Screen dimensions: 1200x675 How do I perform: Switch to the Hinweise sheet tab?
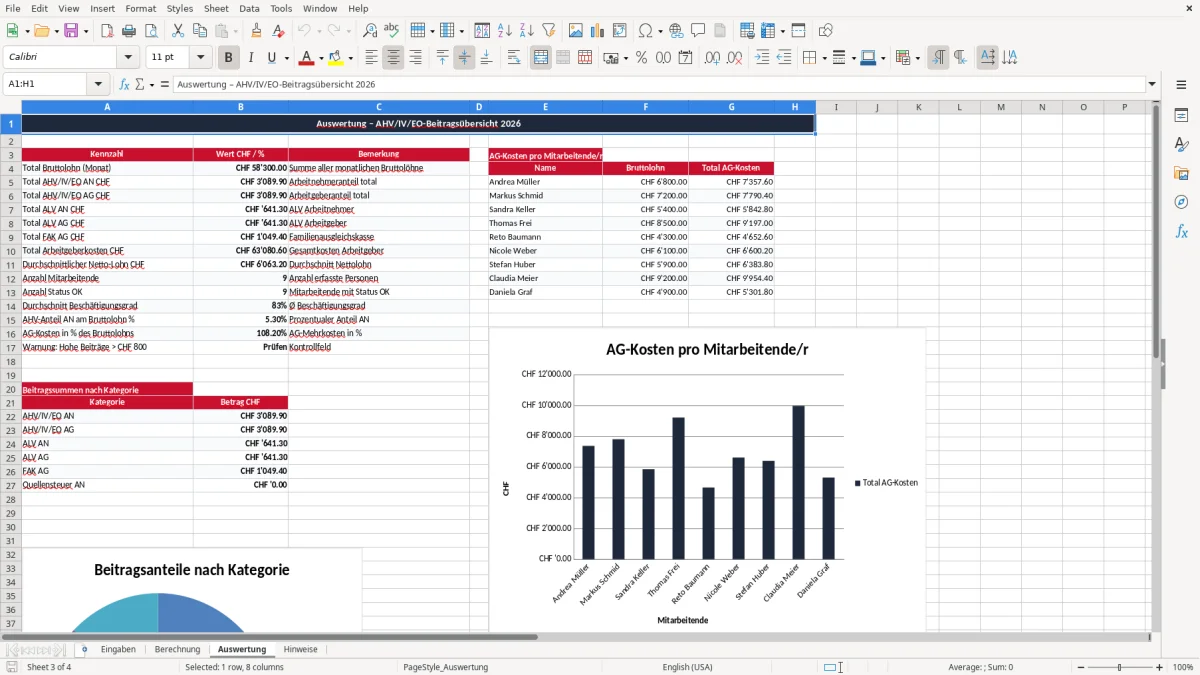pyautogui.click(x=300, y=649)
